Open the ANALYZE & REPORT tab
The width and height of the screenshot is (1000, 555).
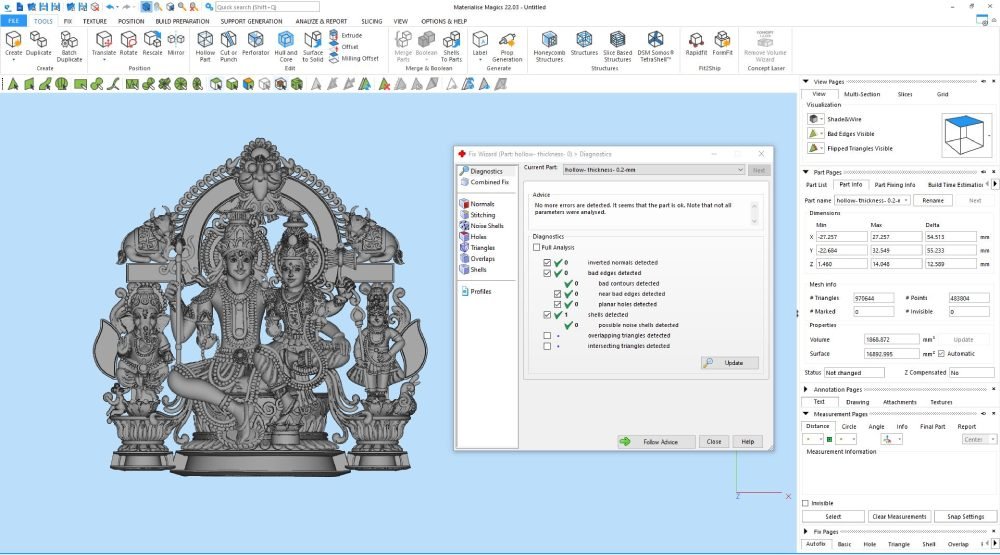pyautogui.click(x=321, y=21)
